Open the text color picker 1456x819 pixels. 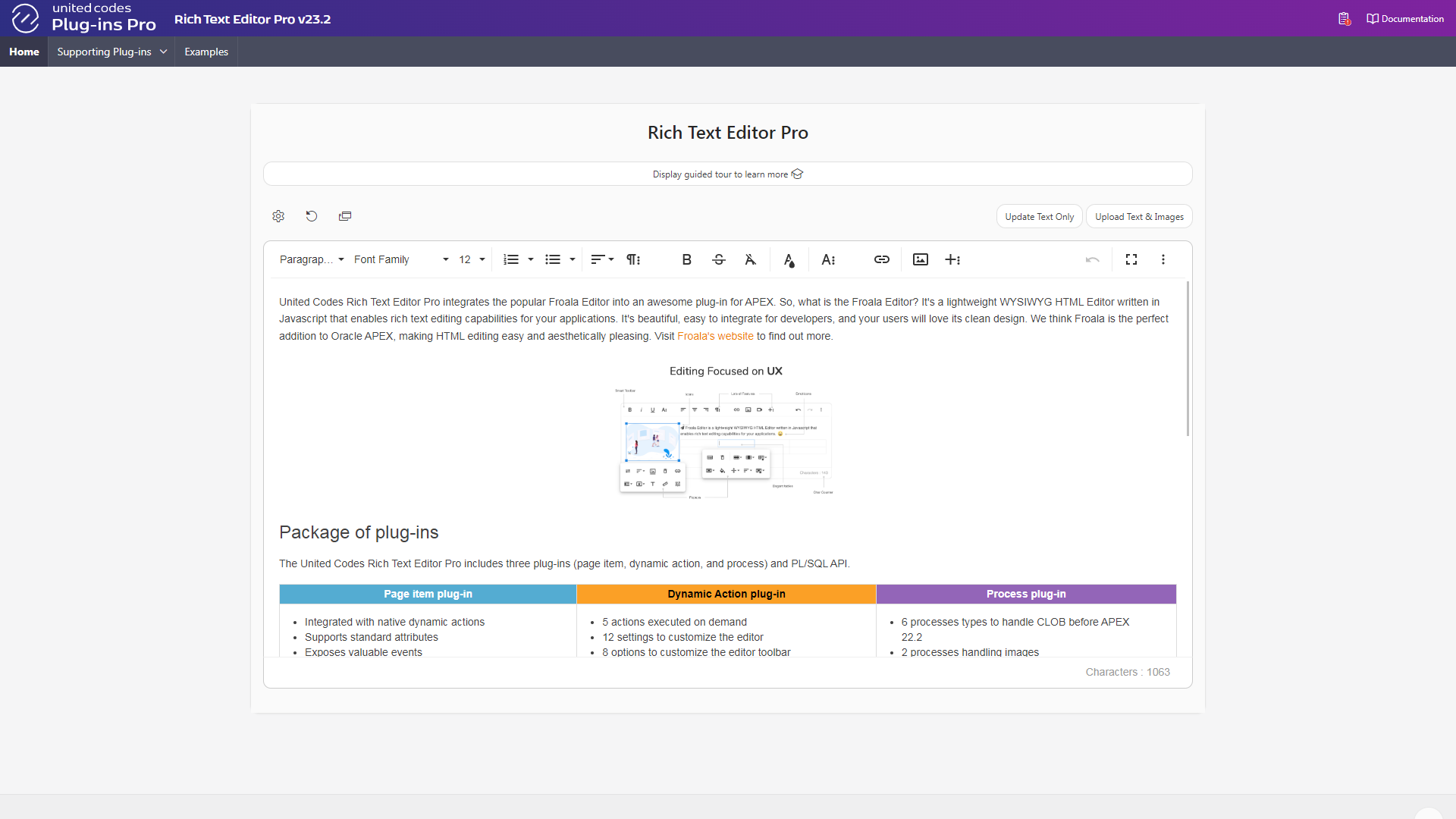(789, 260)
